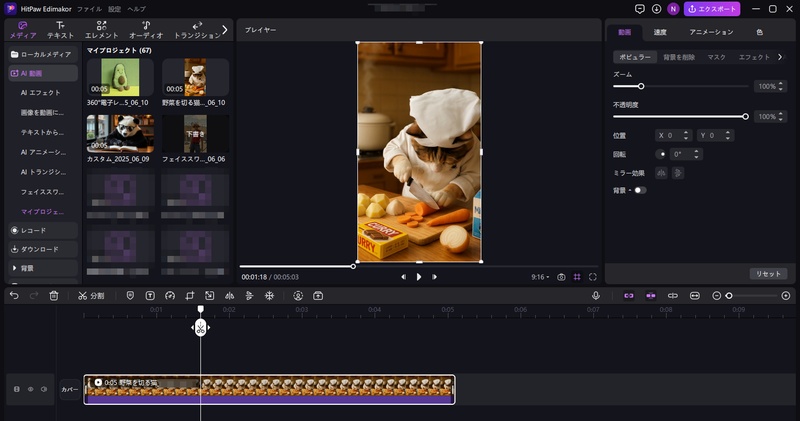Open the ファイル menu
Image resolution: width=800 pixels, height=421 pixels.
(x=88, y=8)
